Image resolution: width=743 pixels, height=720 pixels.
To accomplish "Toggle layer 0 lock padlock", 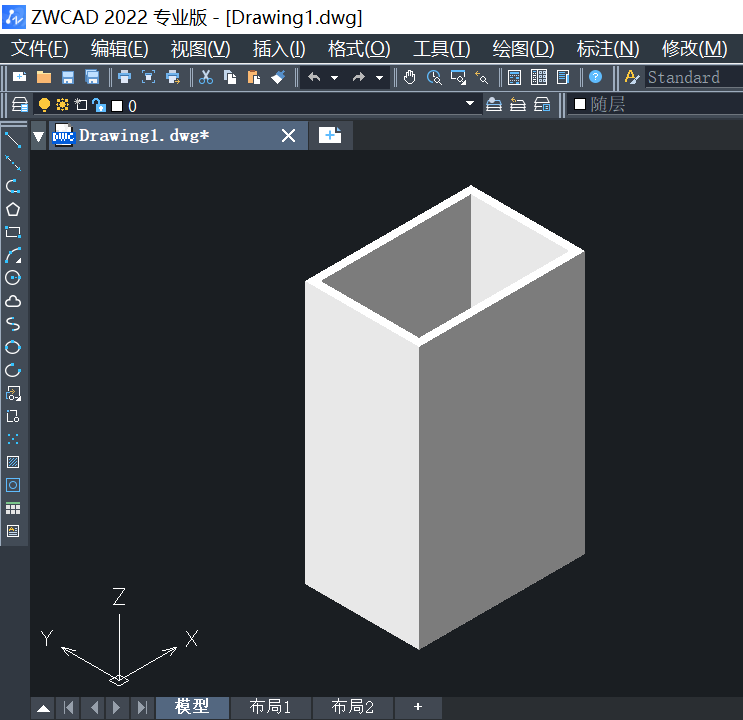I will point(99,105).
